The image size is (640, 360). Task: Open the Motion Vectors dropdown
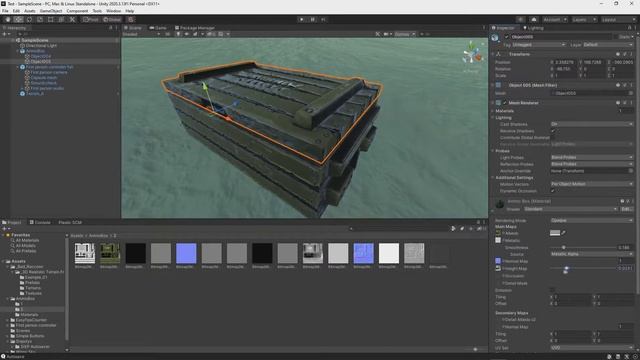(x=592, y=184)
